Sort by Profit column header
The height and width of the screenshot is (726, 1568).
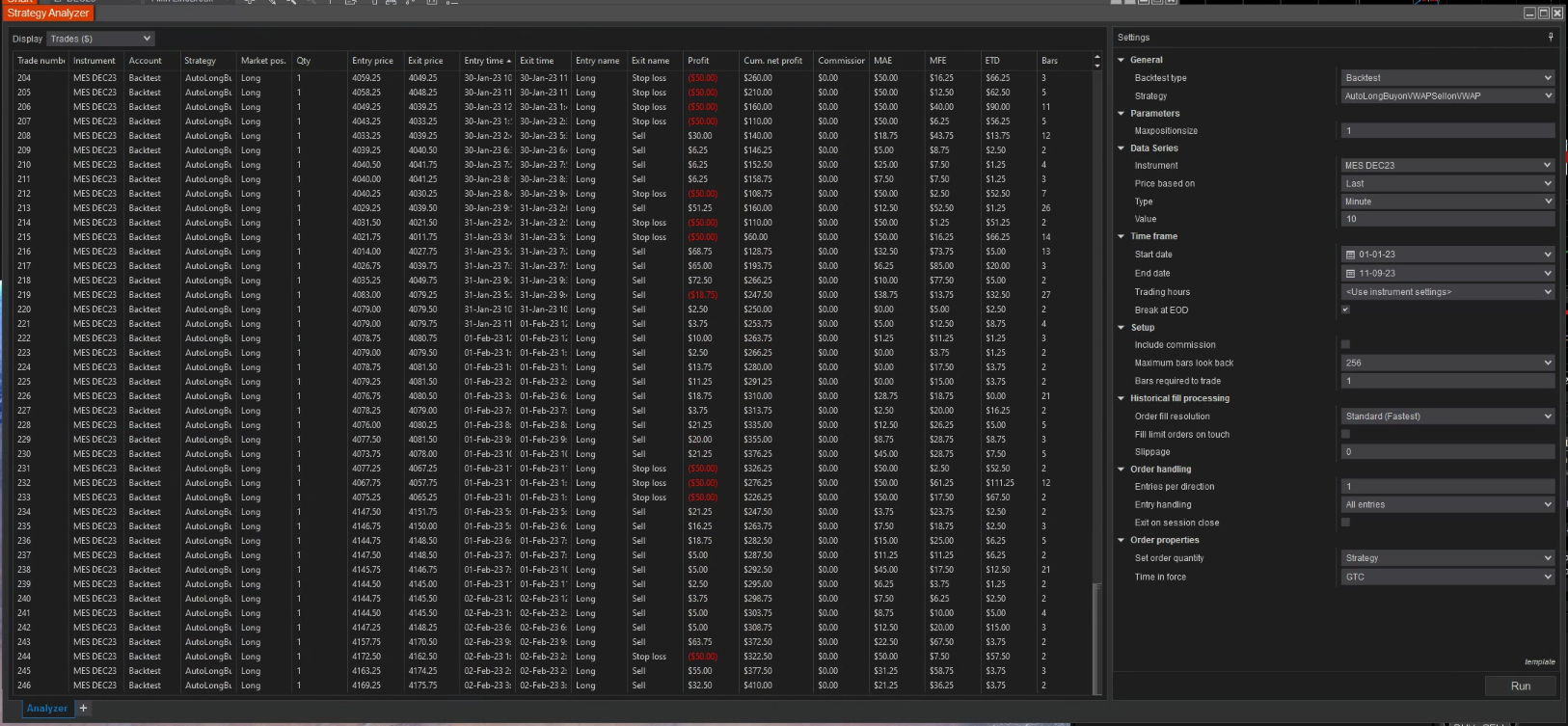[x=711, y=61]
